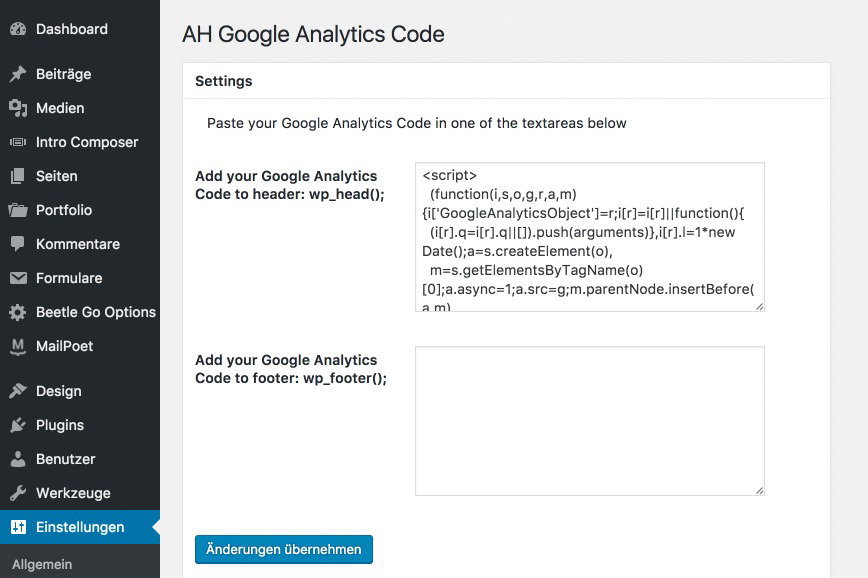Click the Beetle Go Options gear icon

[18, 312]
